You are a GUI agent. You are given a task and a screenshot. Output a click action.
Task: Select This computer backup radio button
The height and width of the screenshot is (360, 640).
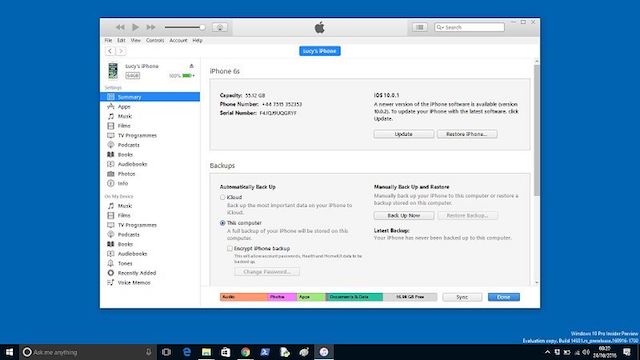pyautogui.click(x=222, y=223)
